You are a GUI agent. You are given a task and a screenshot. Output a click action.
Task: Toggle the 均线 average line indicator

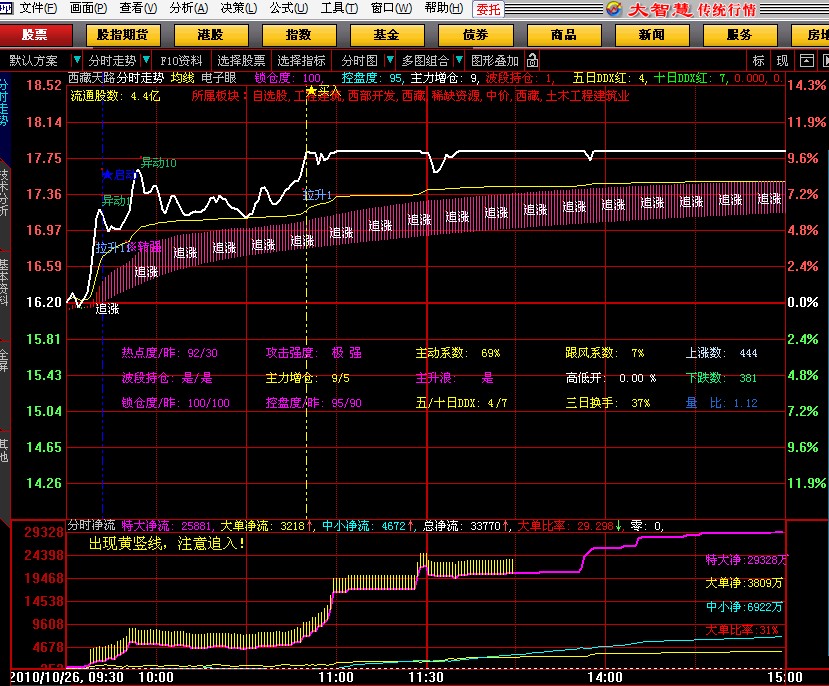tap(182, 78)
